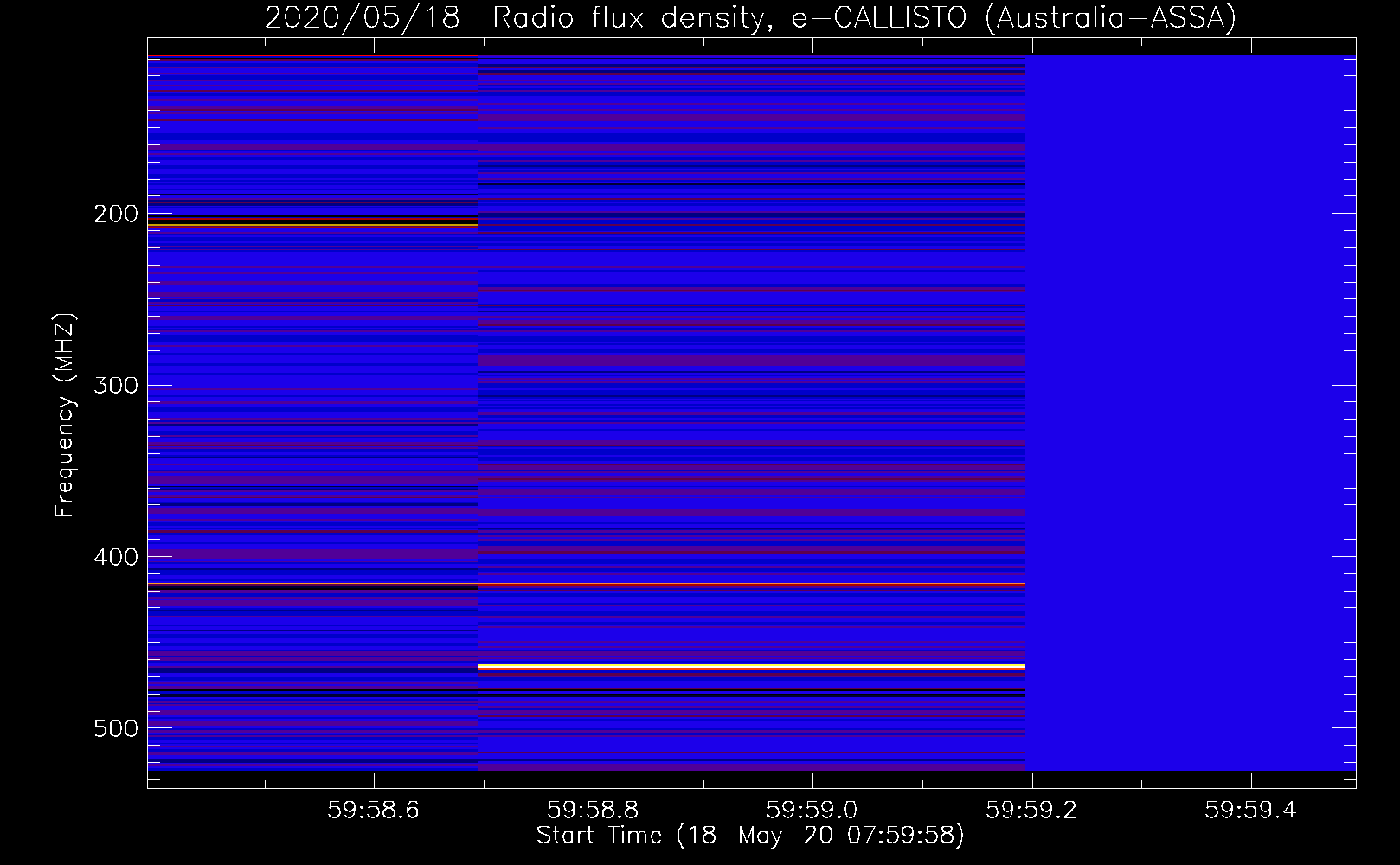Click the 200 frequency tick label
Viewport: 1400px width, 865px height.
click(116, 215)
